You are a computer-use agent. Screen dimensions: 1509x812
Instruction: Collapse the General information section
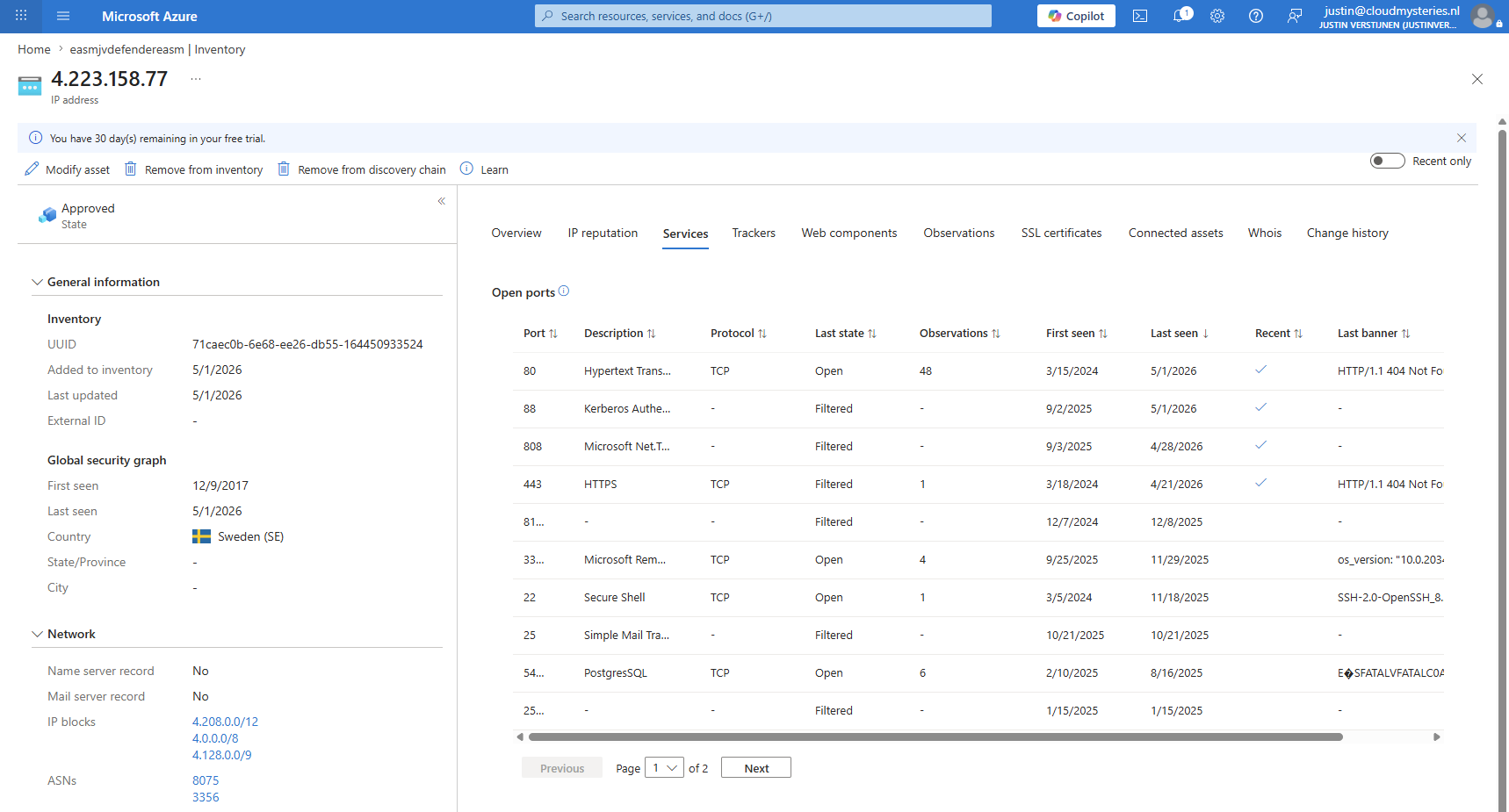[x=37, y=282]
